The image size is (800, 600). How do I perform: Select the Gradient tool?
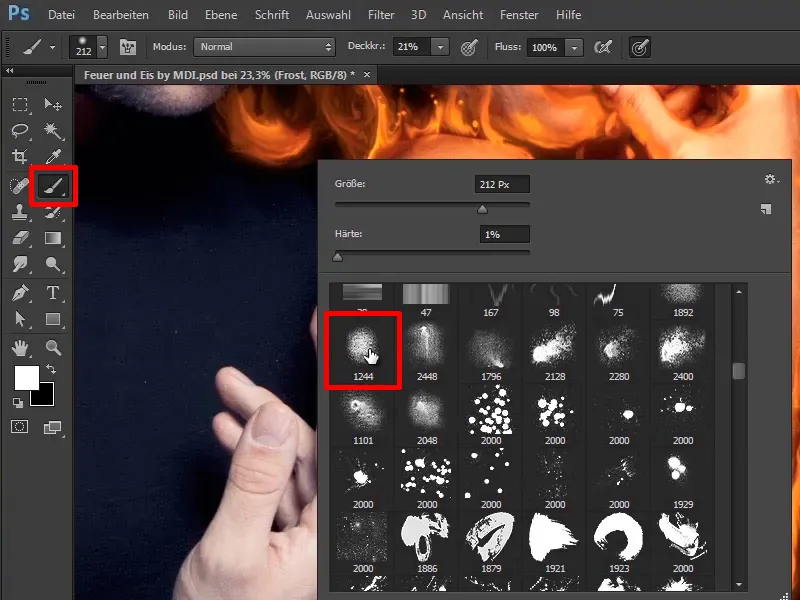53,238
